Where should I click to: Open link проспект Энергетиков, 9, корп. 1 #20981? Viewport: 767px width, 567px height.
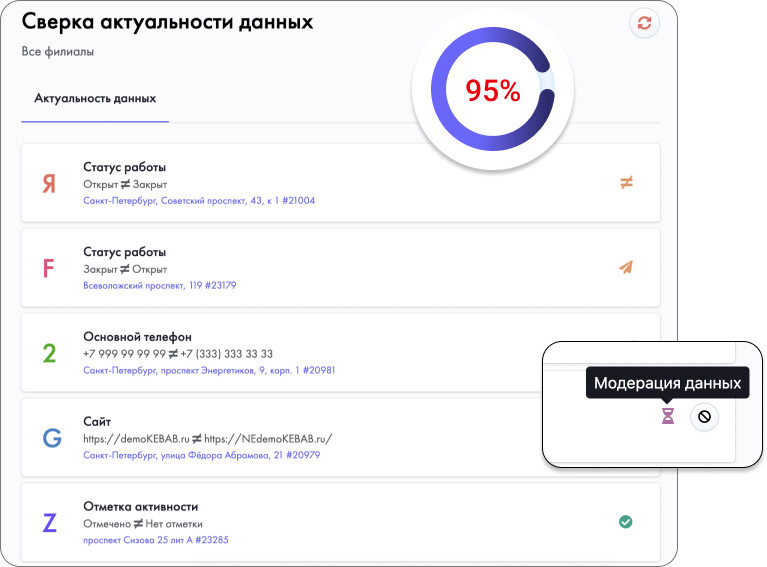(209, 370)
